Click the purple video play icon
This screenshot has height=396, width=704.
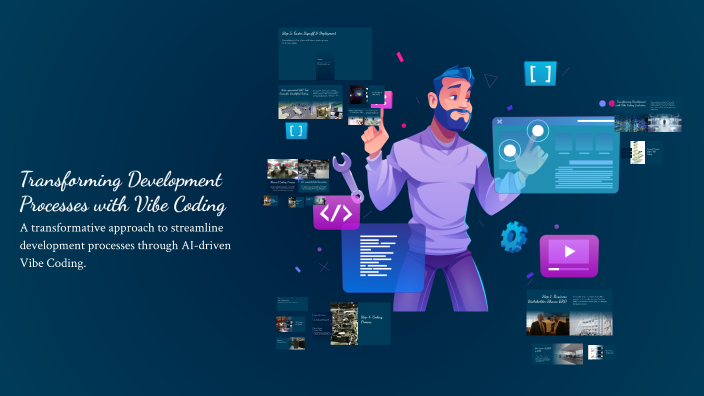tap(569, 255)
